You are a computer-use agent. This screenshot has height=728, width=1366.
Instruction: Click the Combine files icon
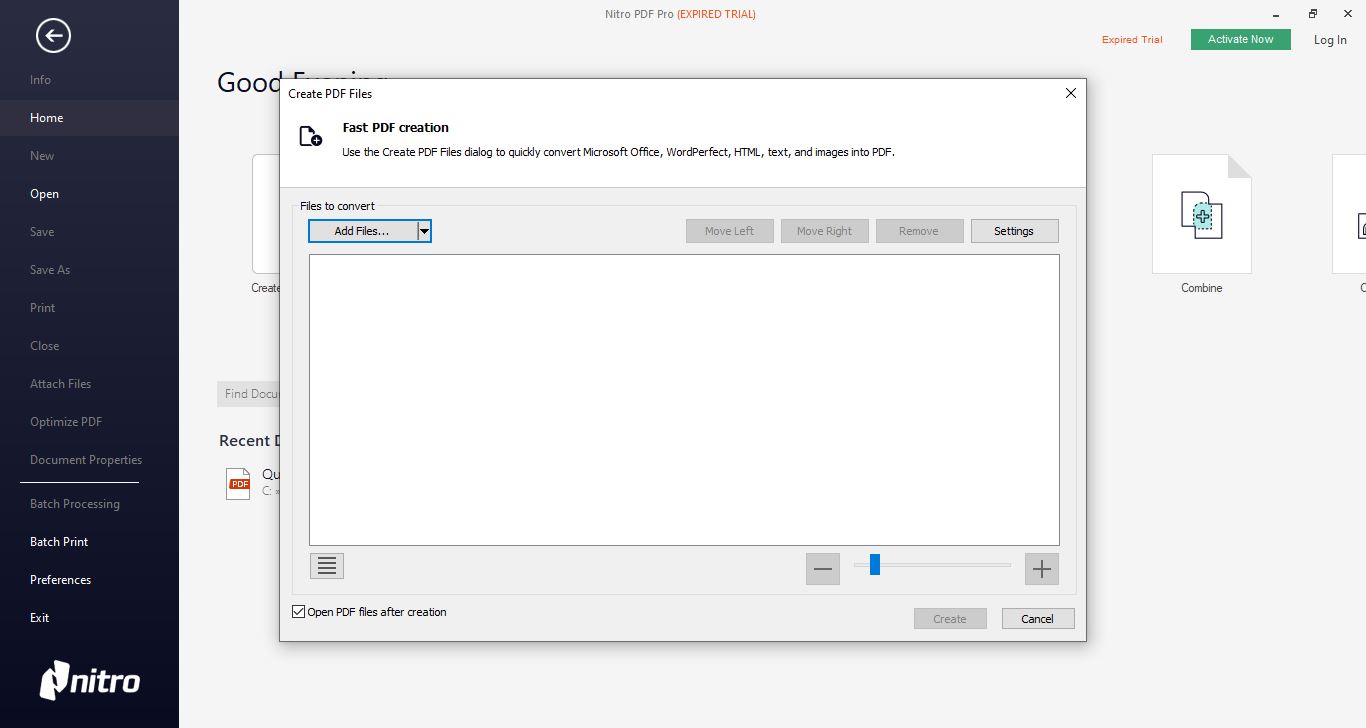[1201, 214]
